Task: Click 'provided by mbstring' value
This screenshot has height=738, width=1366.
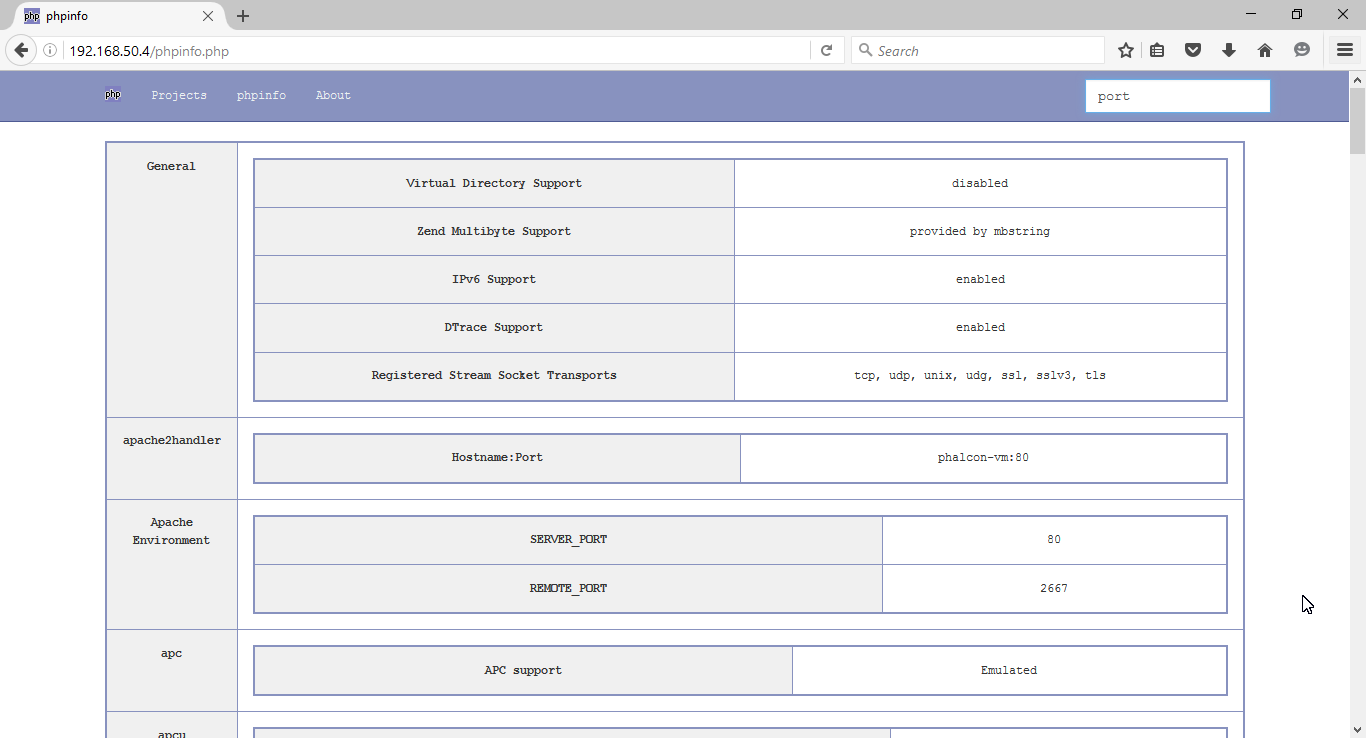Action: (x=980, y=231)
